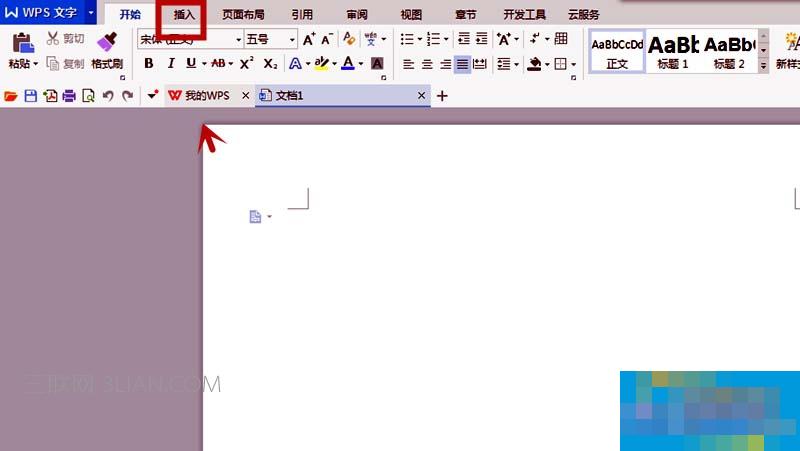Viewport: 800px width, 451px height.
Task: Align text right
Action: [445, 64]
